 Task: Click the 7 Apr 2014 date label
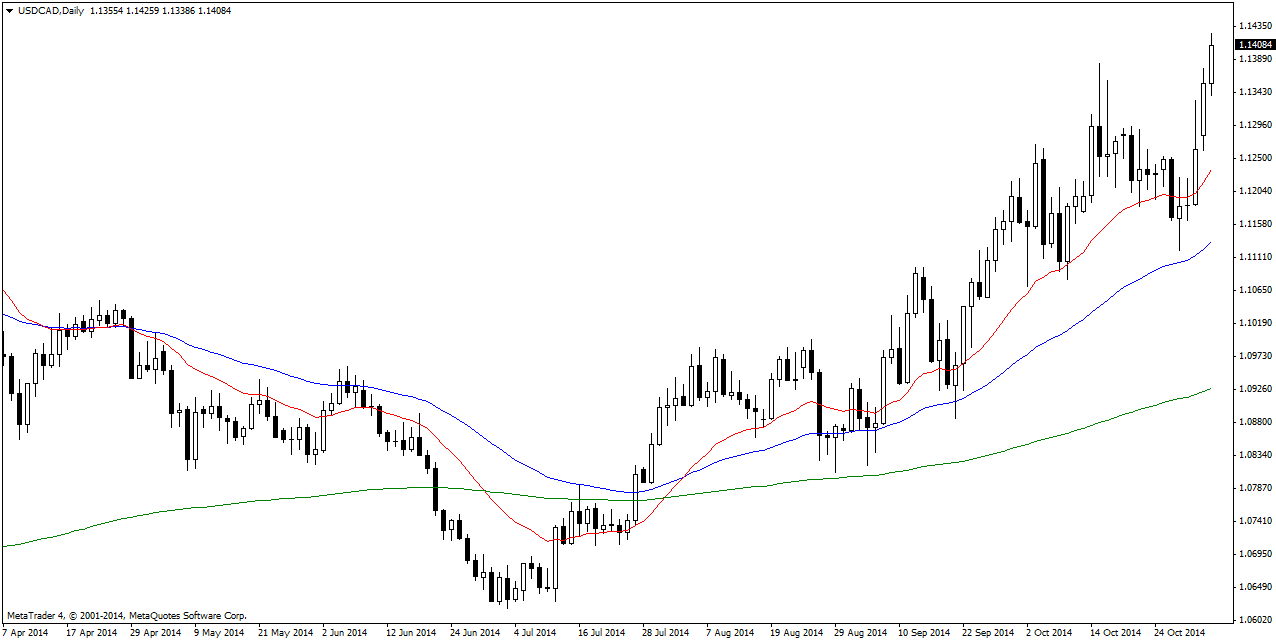[25, 633]
